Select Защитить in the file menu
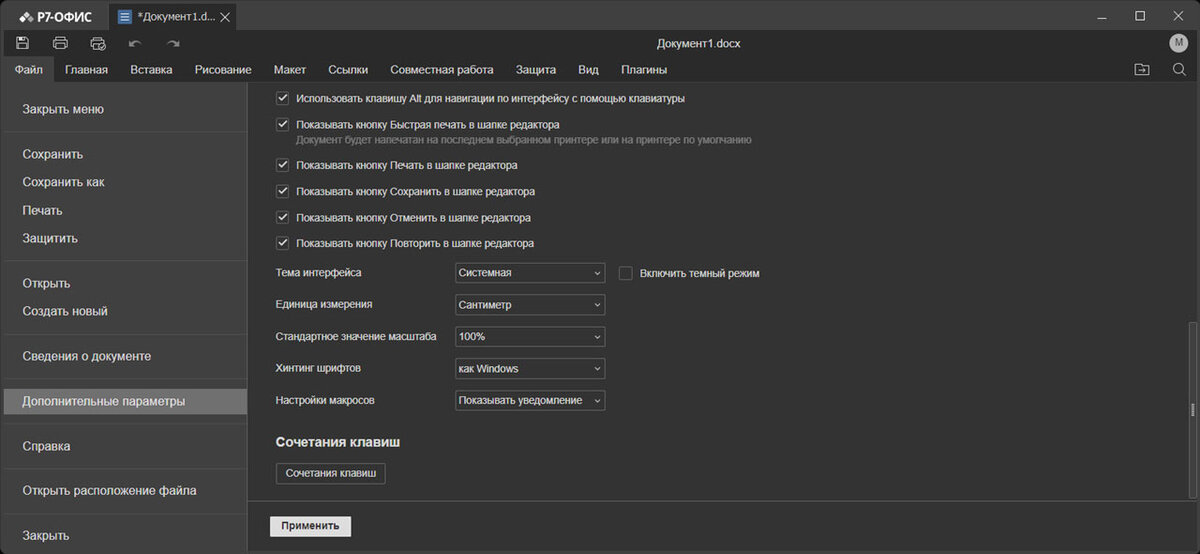 (x=123, y=238)
